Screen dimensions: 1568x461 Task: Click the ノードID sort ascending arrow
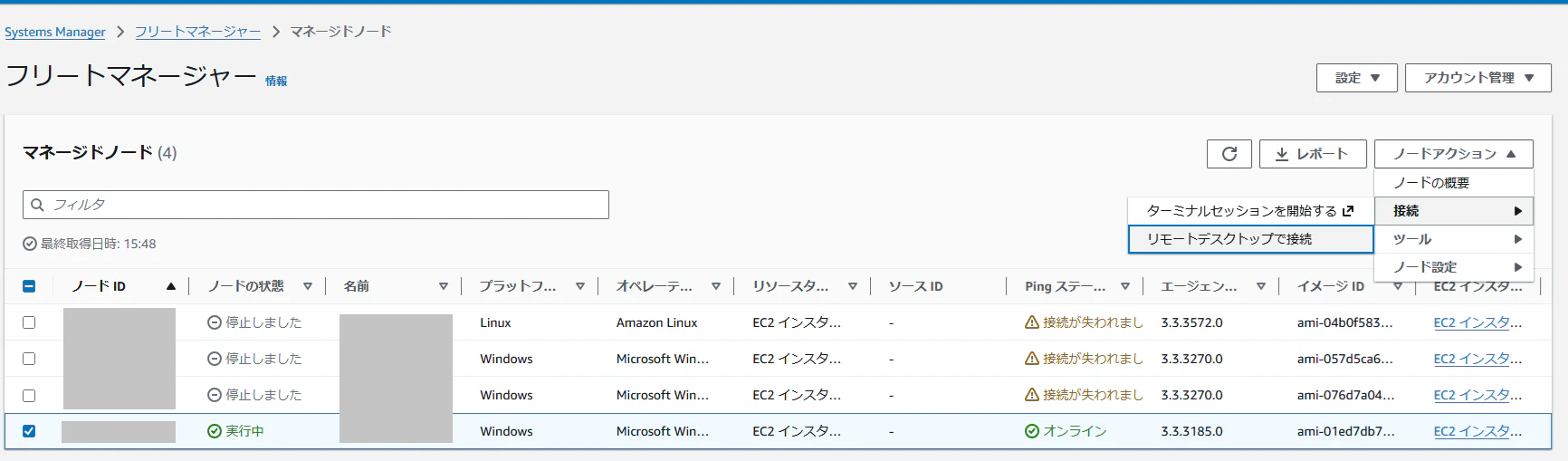coord(170,286)
